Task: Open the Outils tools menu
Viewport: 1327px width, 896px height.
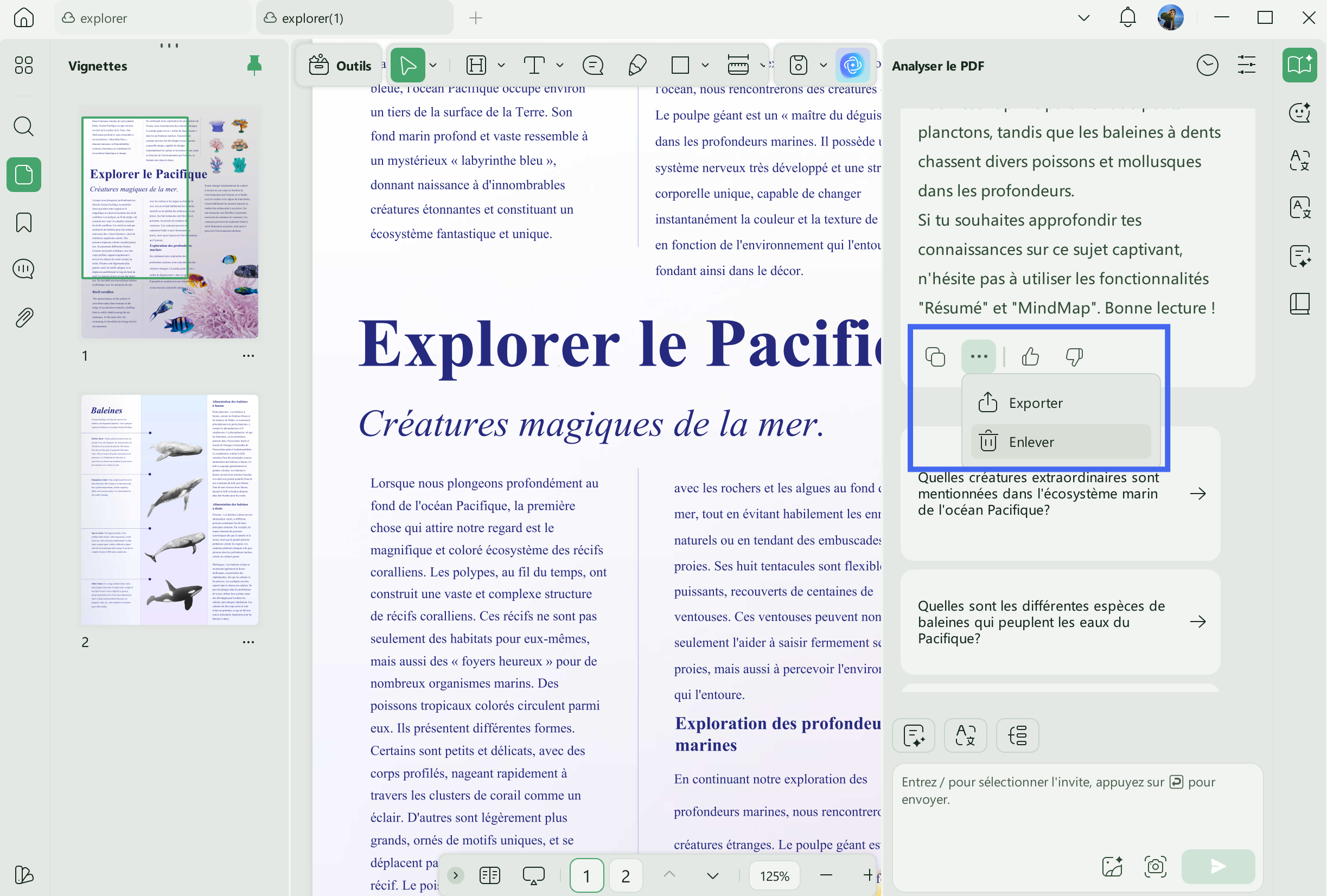Action: 340,66
